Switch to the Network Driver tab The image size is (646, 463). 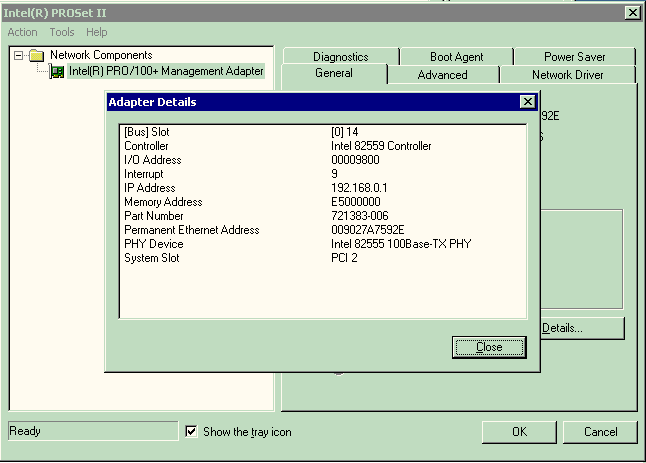click(x=567, y=75)
